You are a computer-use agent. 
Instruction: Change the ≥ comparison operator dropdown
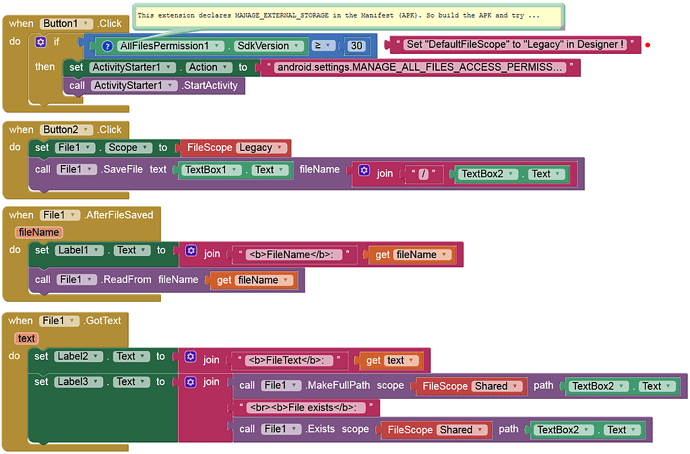pos(323,46)
